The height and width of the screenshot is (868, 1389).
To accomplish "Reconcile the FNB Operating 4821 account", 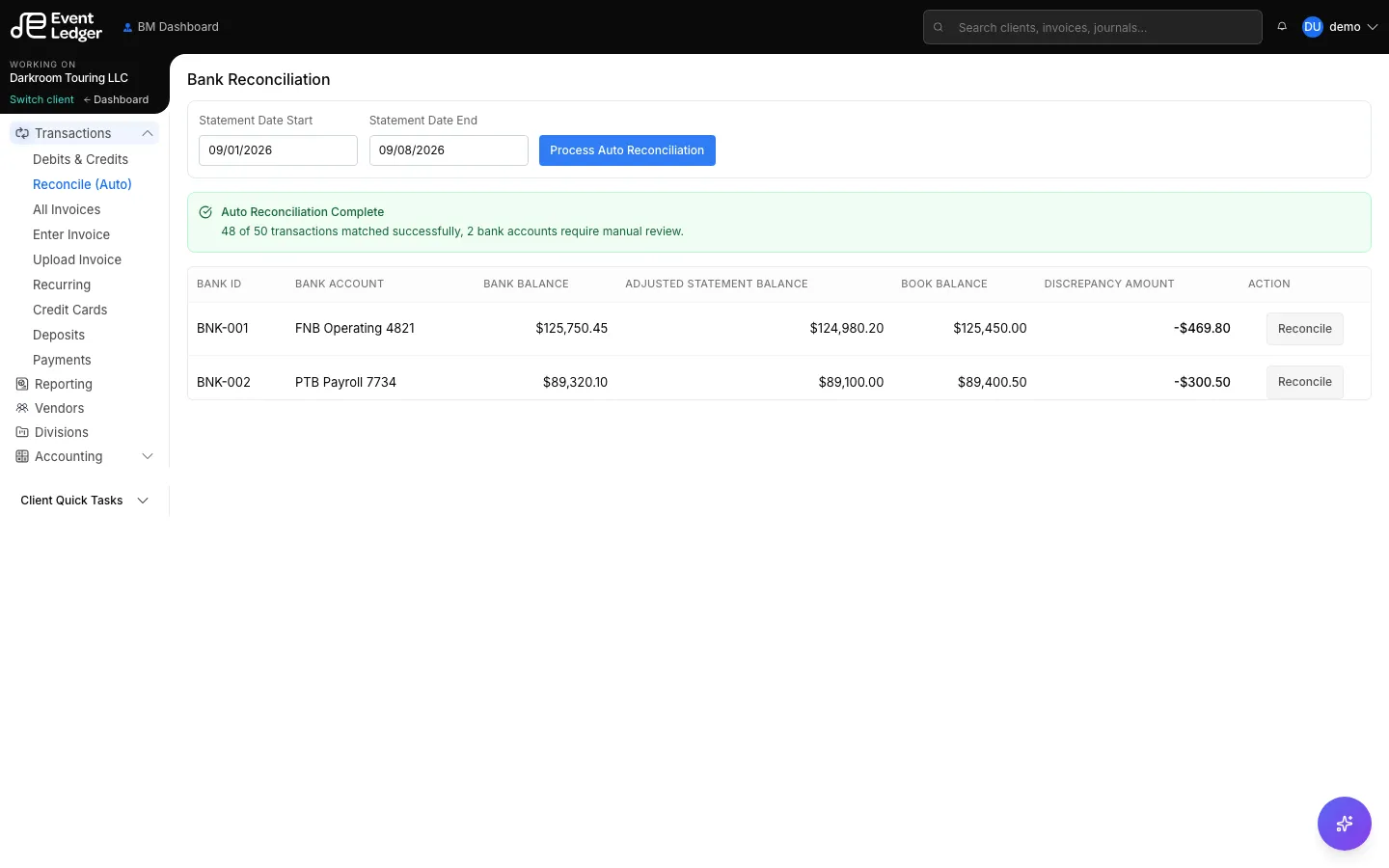I will (x=1304, y=329).
